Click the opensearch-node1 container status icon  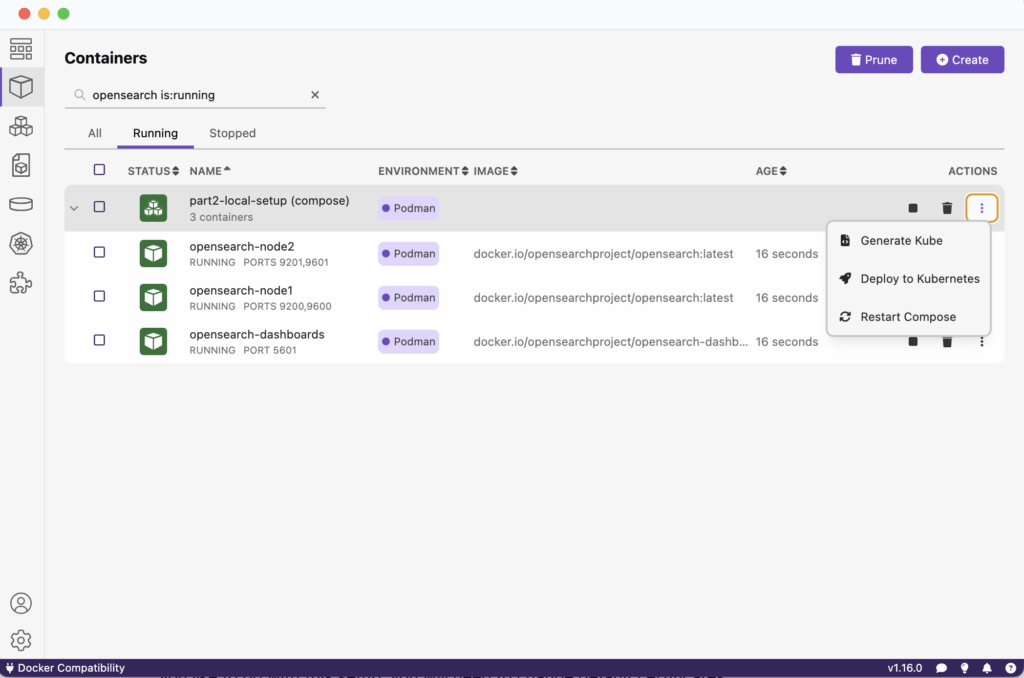[153, 297]
